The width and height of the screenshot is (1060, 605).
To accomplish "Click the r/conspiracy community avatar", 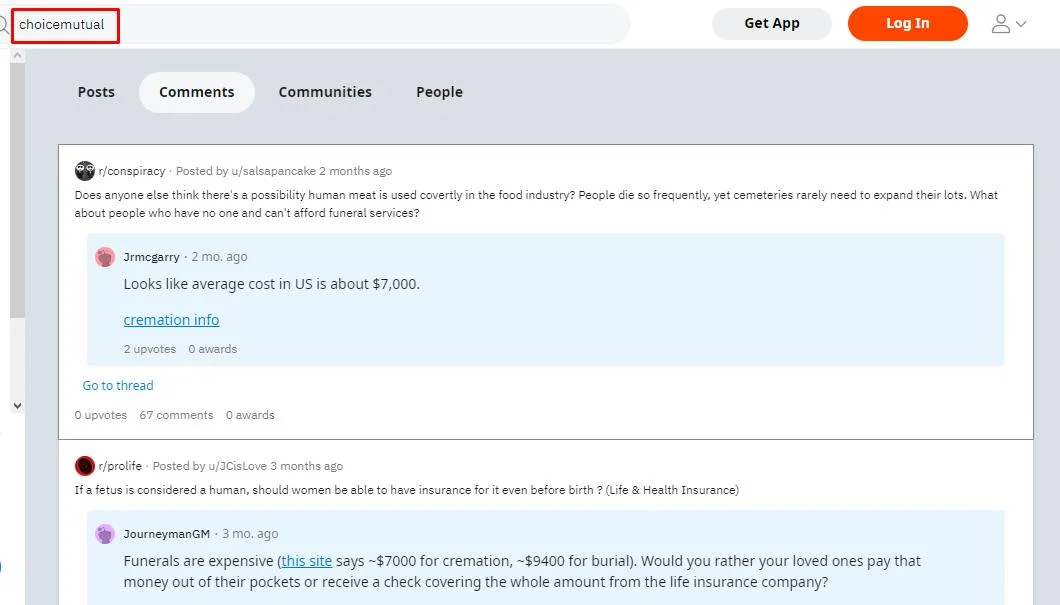I will tap(85, 171).
